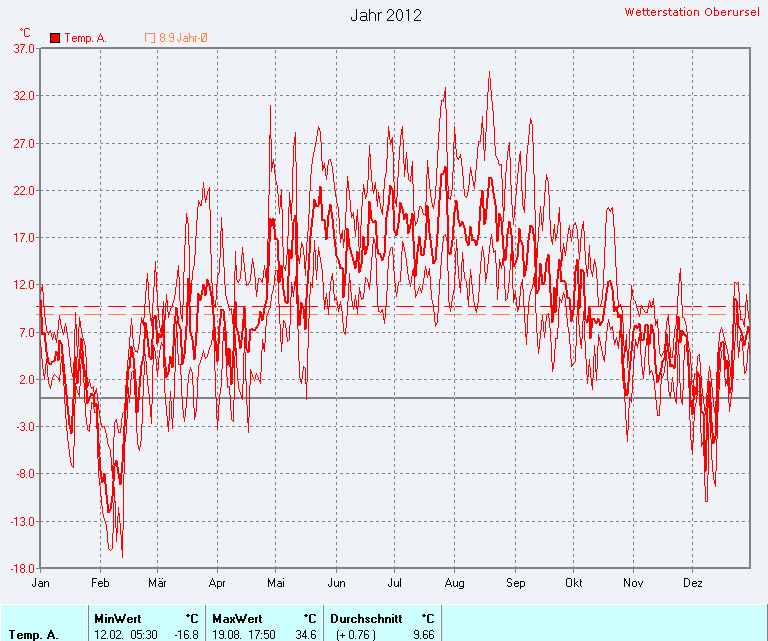The height and width of the screenshot is (641, 768).
Task: Click the Jul month label
Action: pyautogui.click(x=394, y=583)
